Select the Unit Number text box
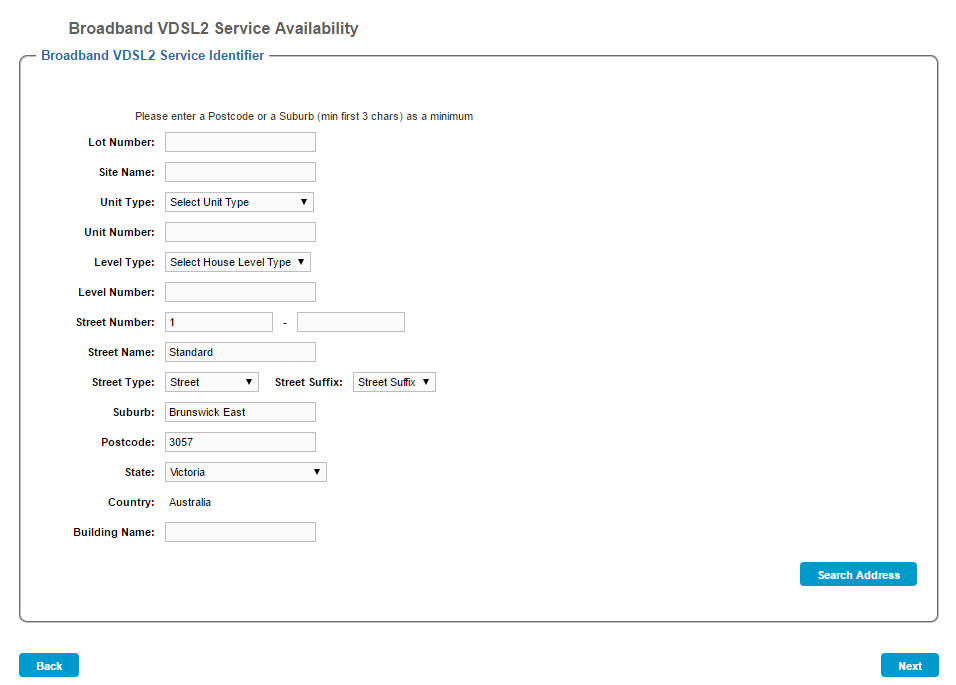The image size is (956, 685). pyautogui.click(x=240, y=232)
